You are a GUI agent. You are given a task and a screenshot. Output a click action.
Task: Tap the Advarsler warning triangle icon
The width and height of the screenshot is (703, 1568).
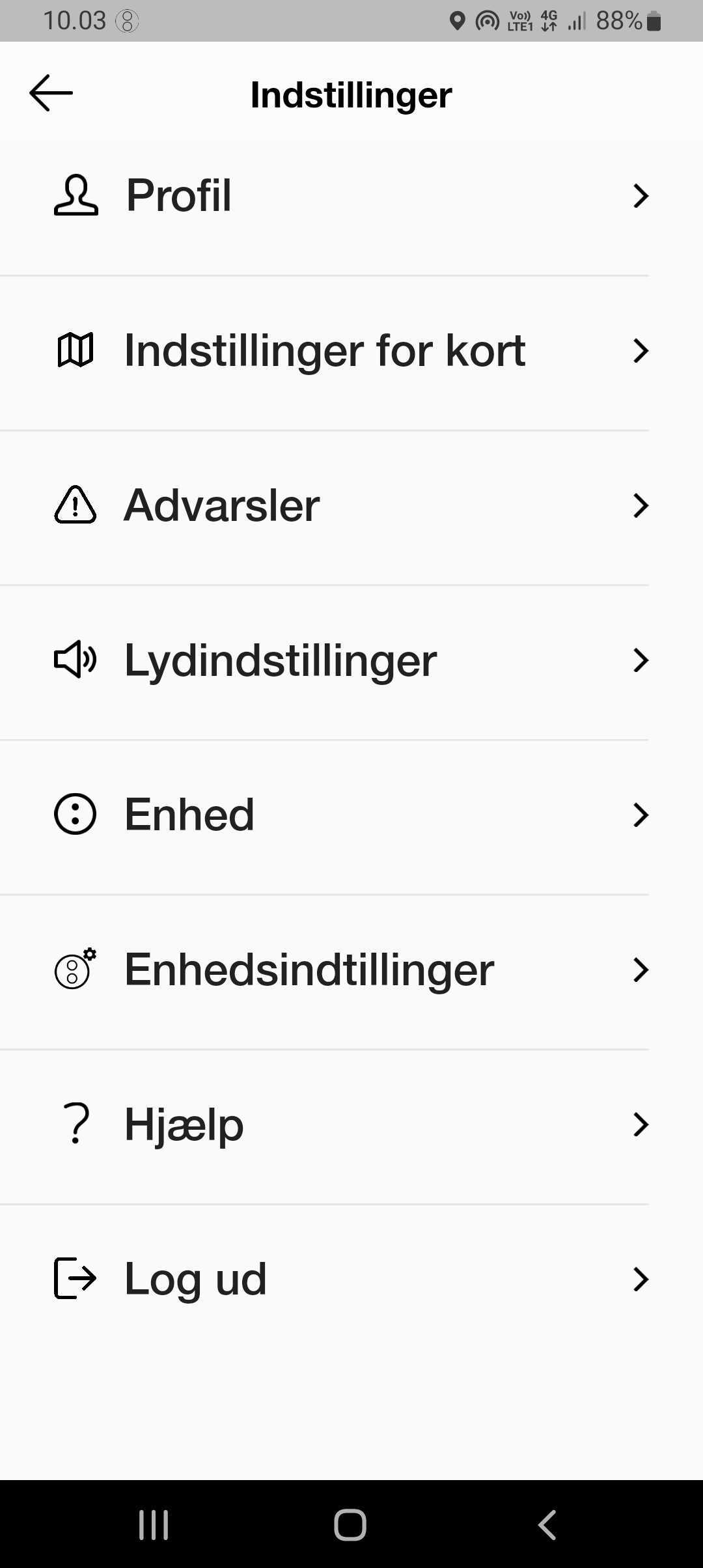click(76, 505)
